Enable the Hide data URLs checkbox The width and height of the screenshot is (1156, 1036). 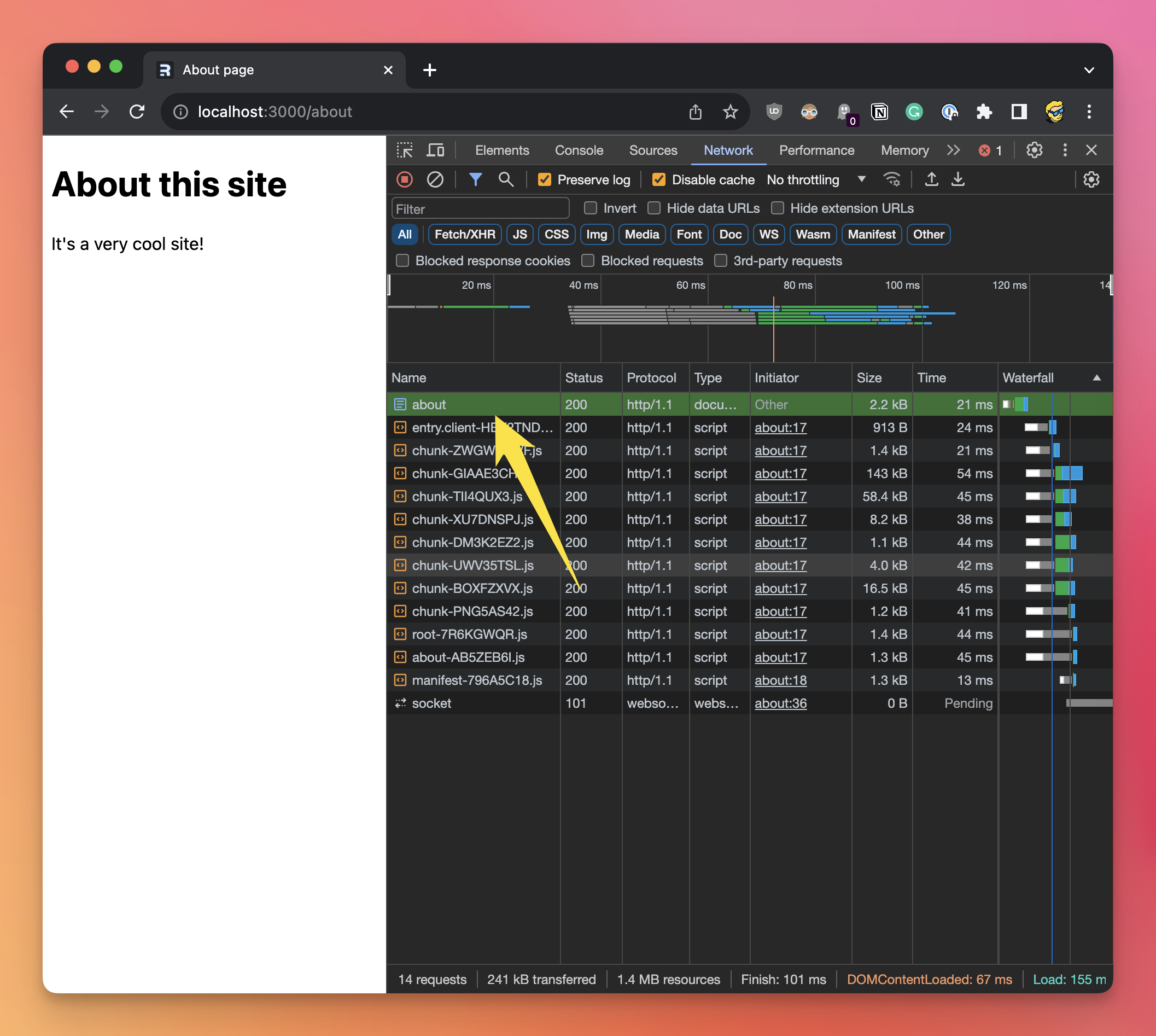tap(654, 208)
